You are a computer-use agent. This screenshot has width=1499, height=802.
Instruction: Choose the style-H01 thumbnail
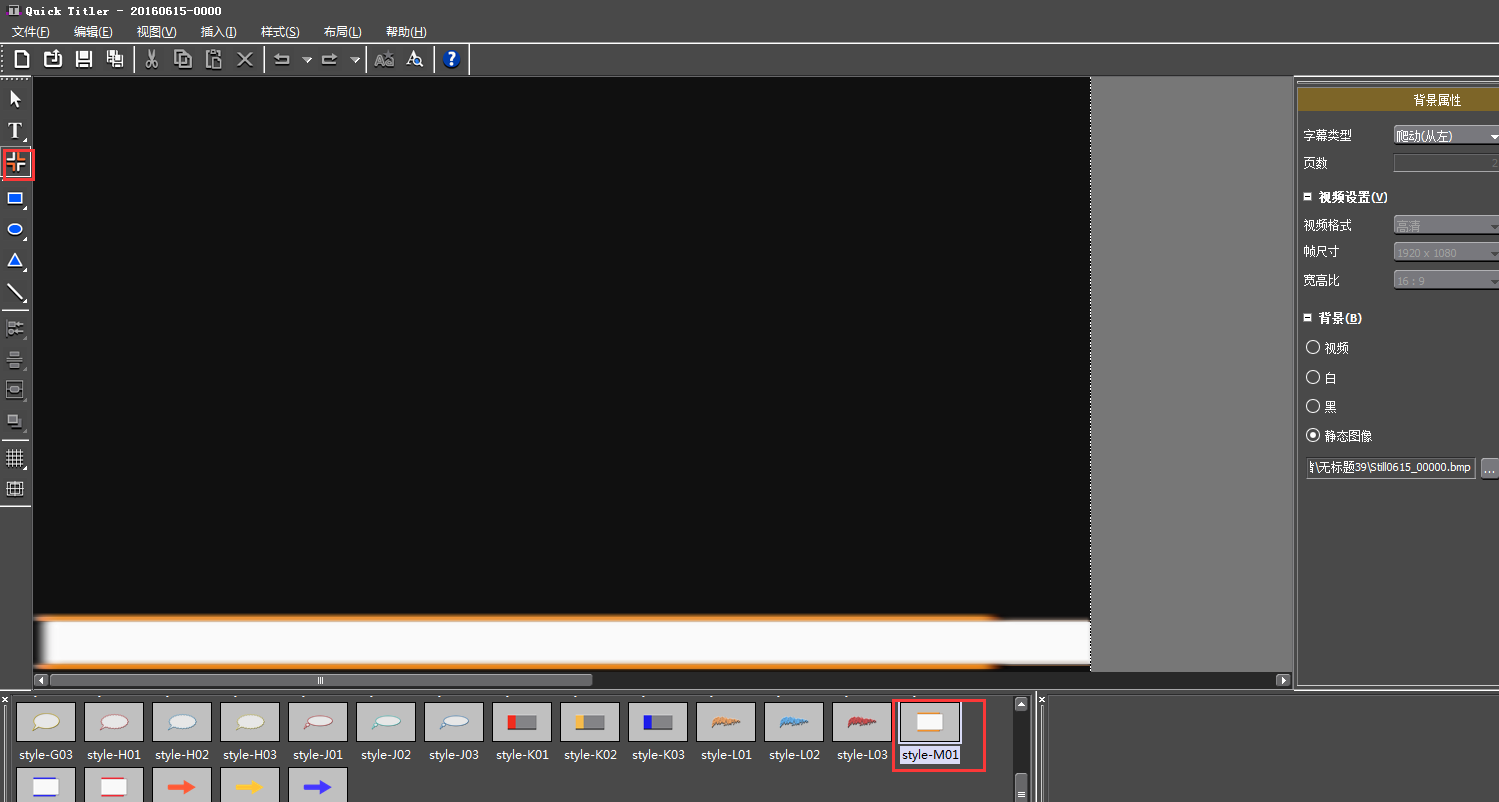[x=114, y=722]
